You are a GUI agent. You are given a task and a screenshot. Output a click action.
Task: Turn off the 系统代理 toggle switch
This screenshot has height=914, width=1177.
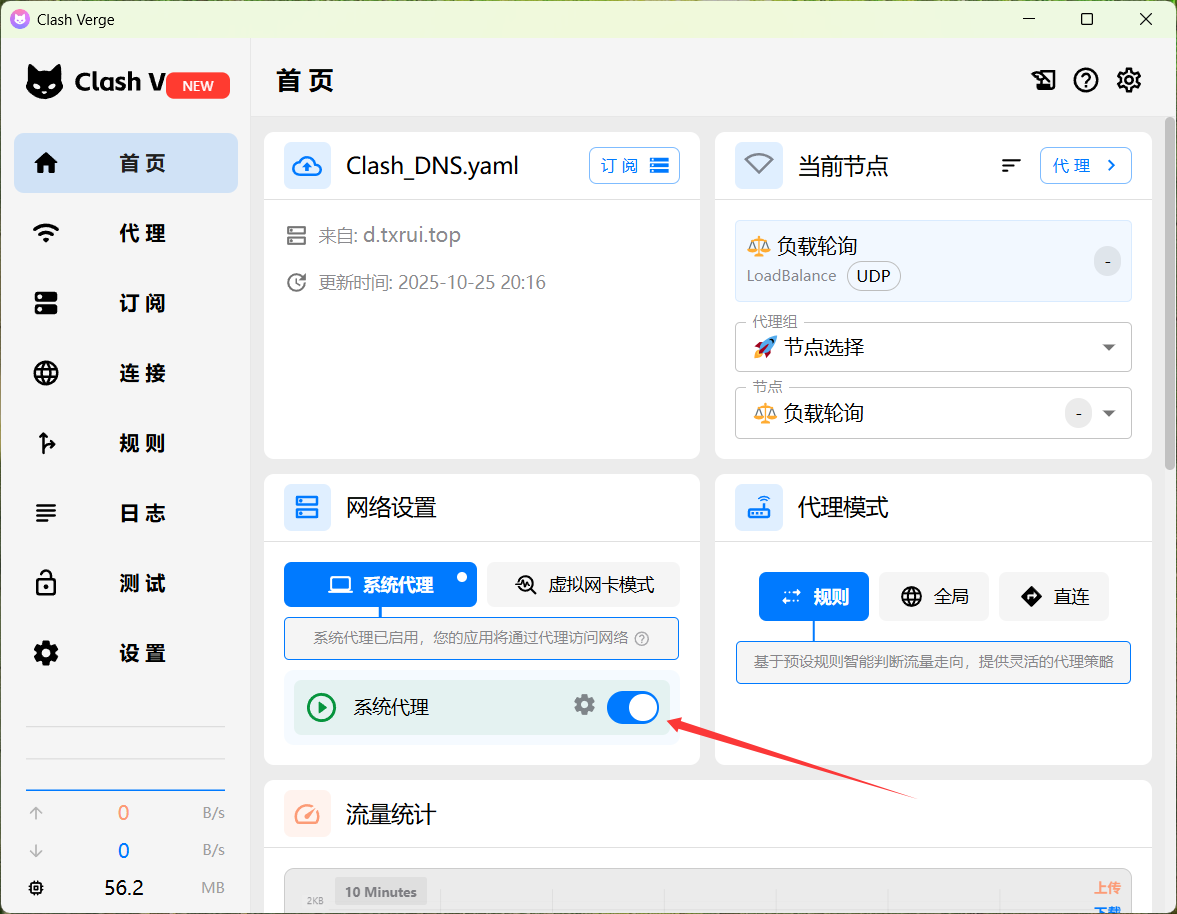click(633, 707)
